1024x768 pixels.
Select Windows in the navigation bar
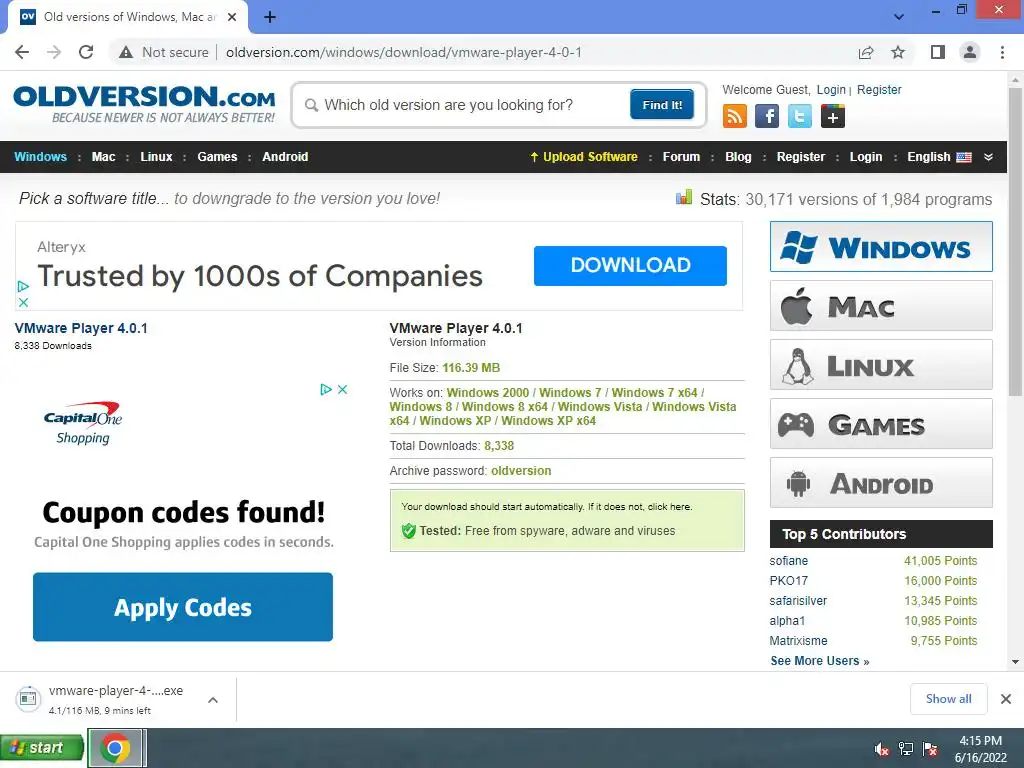click(x=40, y=157)
